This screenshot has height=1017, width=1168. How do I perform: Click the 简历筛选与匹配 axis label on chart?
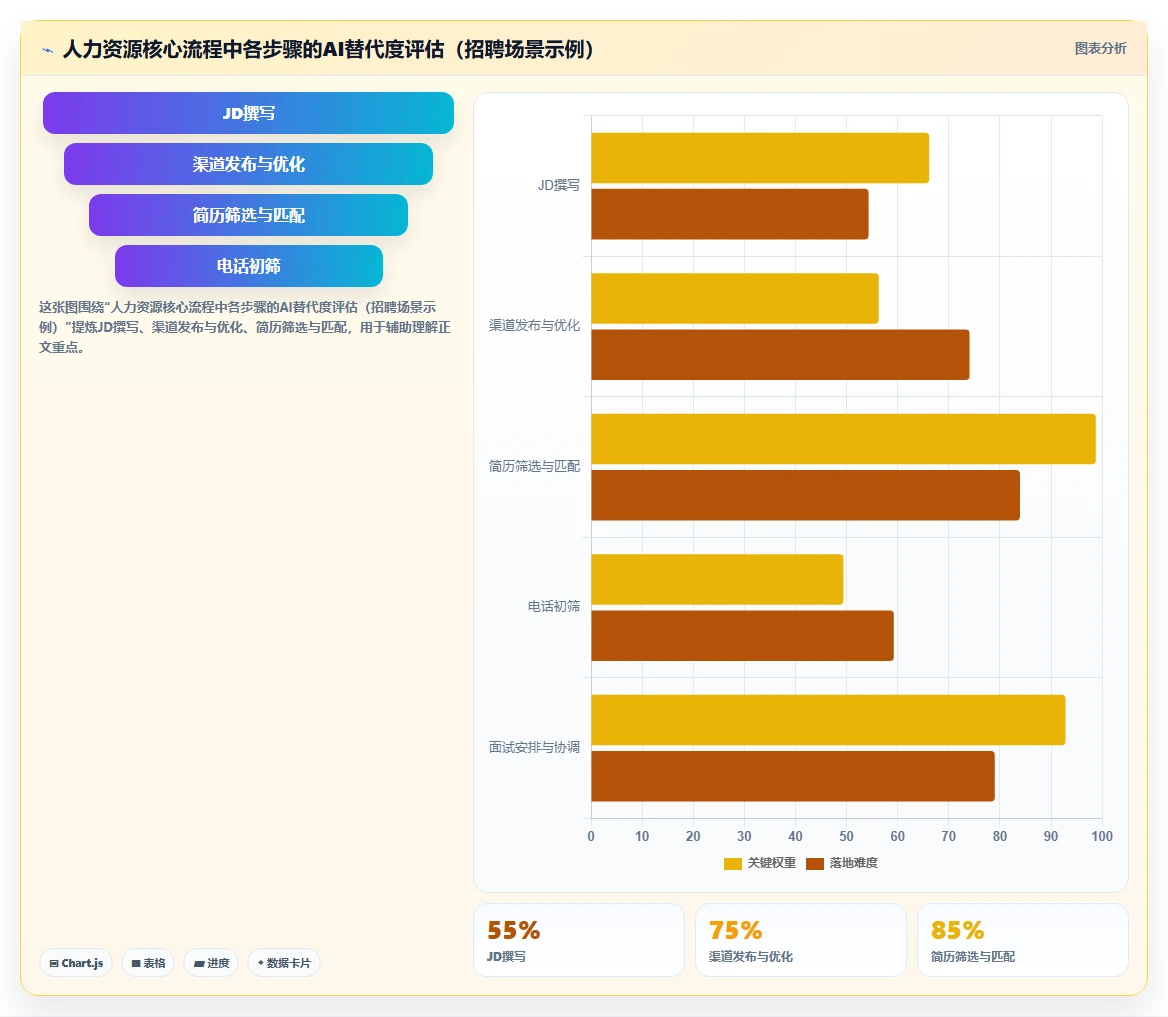click(534, 466)
